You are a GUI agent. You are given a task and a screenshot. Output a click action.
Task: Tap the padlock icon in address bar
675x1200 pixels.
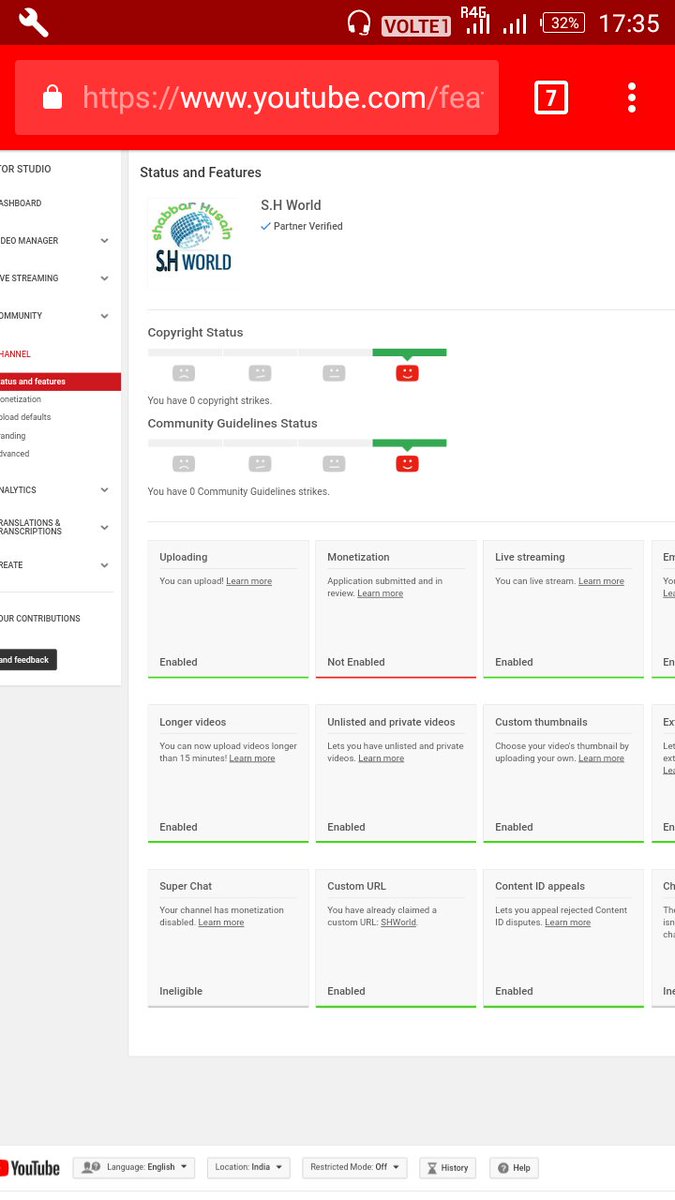[53, 97]
